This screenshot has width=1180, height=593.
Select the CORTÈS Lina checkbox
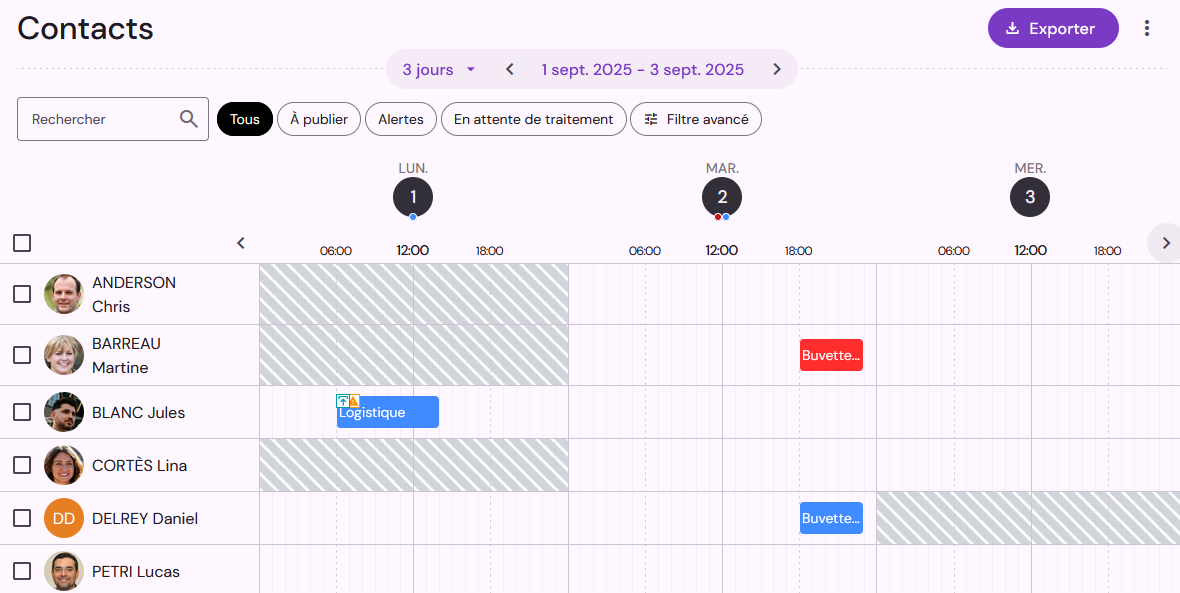[22, 465]
